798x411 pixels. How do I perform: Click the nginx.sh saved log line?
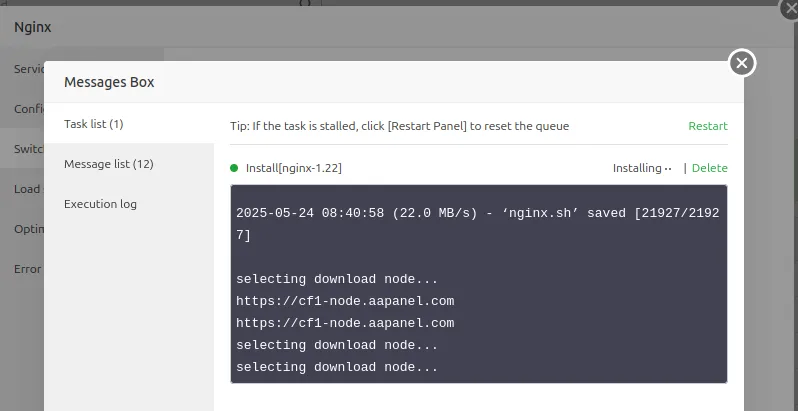pos(478,224)
